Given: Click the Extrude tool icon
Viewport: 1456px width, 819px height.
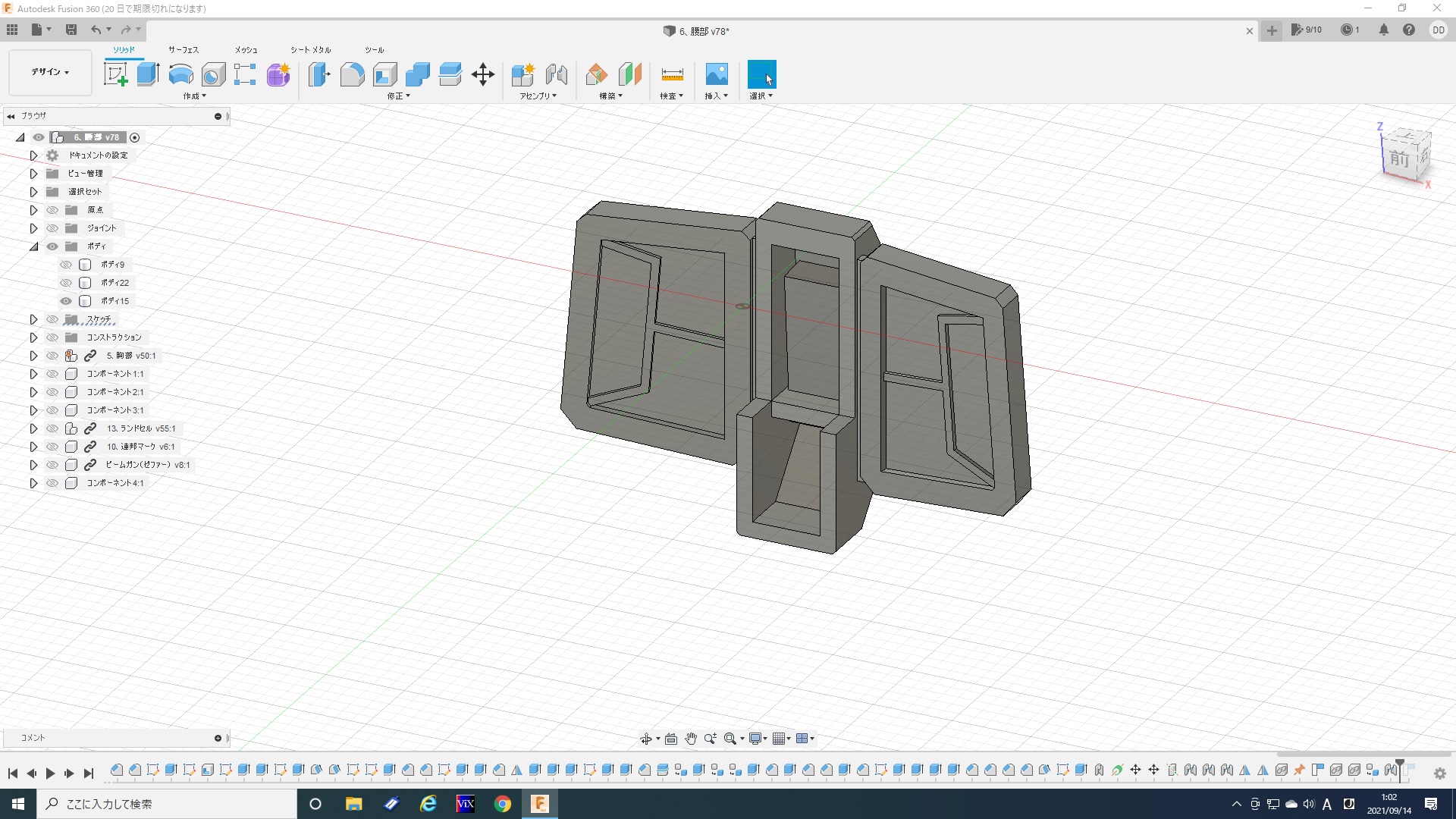Looking at the screenshot, I should 148,74.
